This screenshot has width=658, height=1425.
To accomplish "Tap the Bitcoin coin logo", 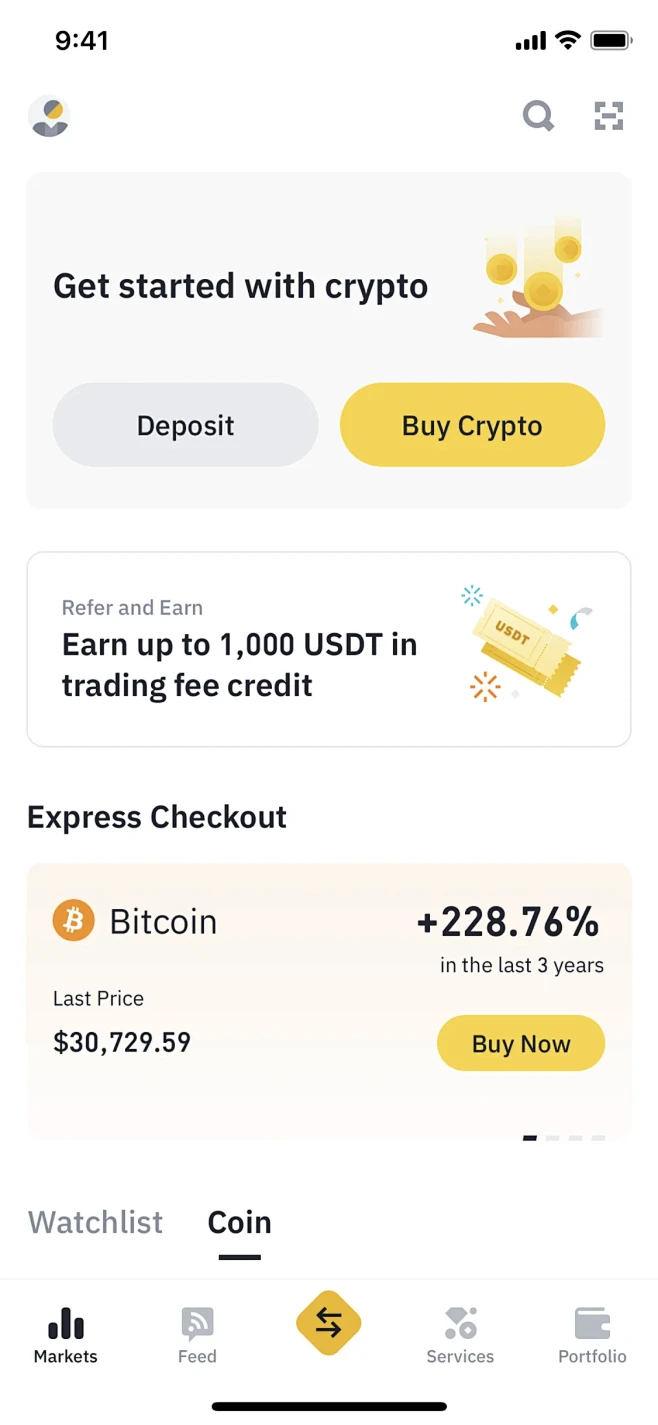I will click(x=72, y=921).
